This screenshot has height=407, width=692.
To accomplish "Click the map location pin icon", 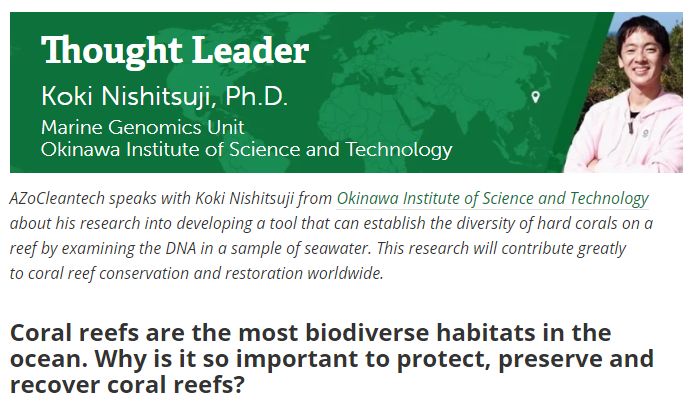I will (x=535, y=97).
